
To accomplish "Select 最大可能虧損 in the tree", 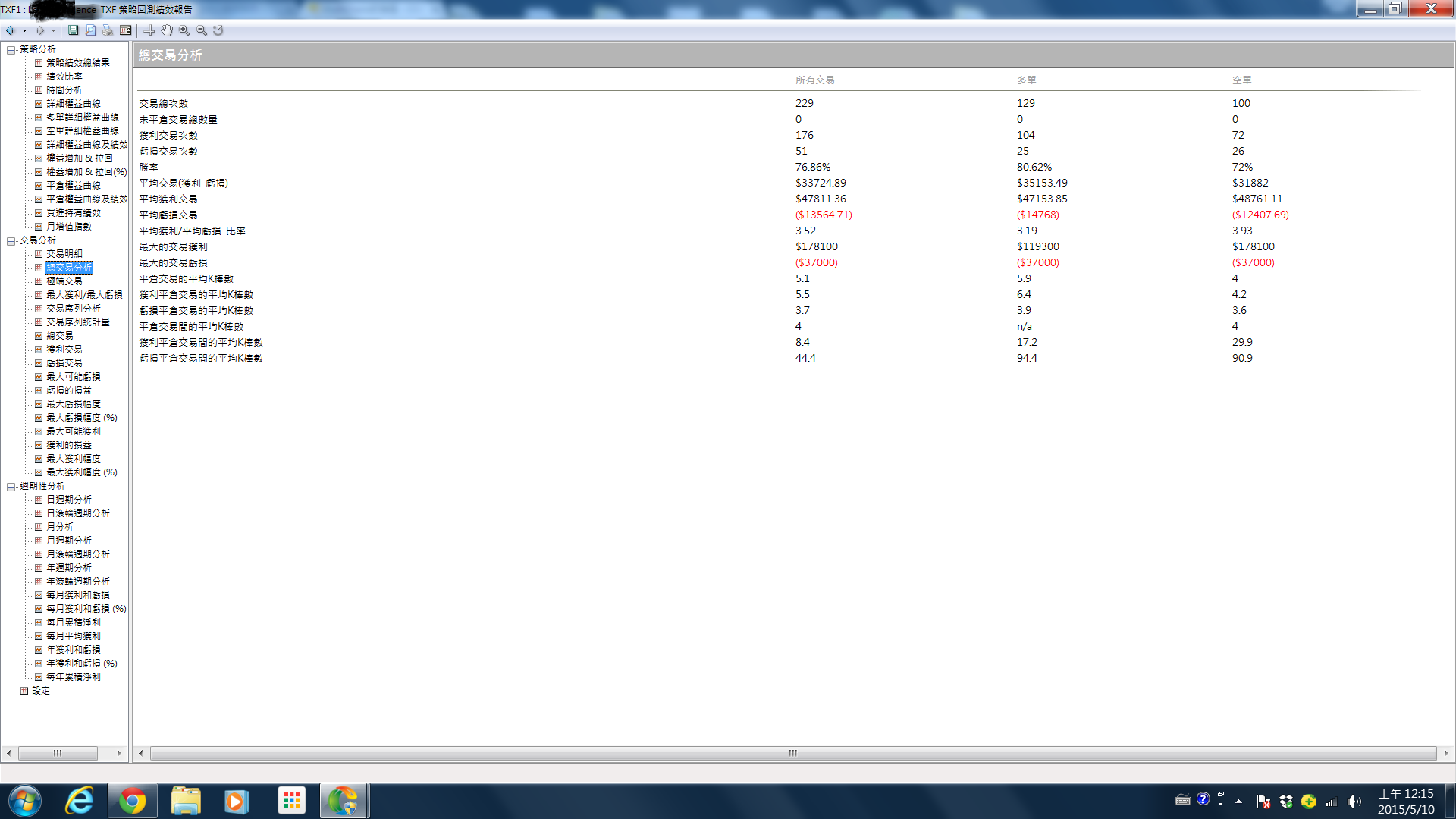I will (73, 377).
